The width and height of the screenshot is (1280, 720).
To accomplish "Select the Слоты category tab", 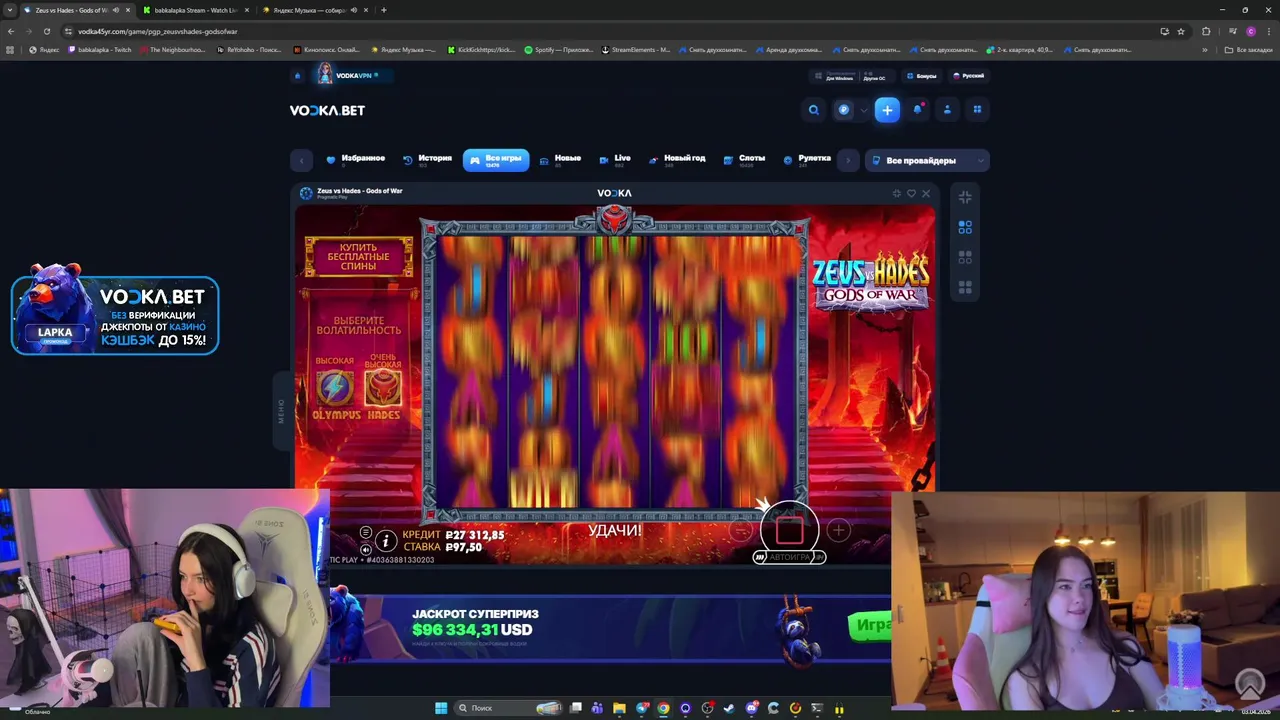I will (746, 159).
